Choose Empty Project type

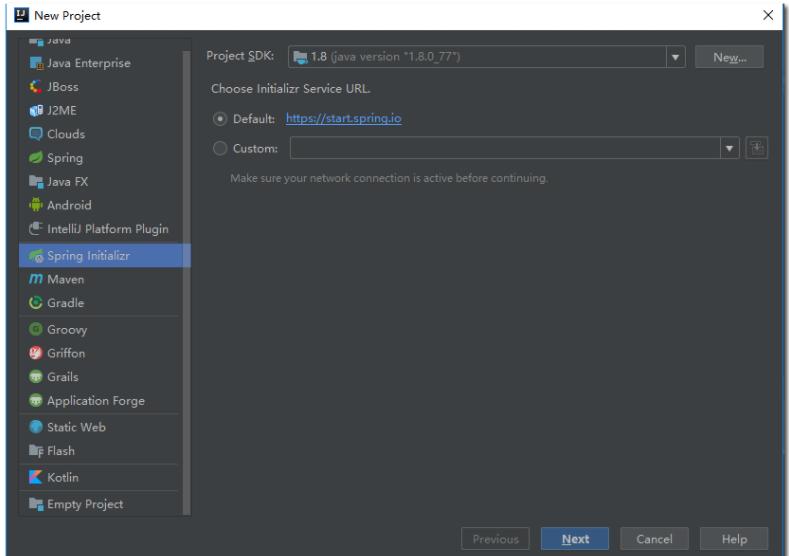pos(104,504)
